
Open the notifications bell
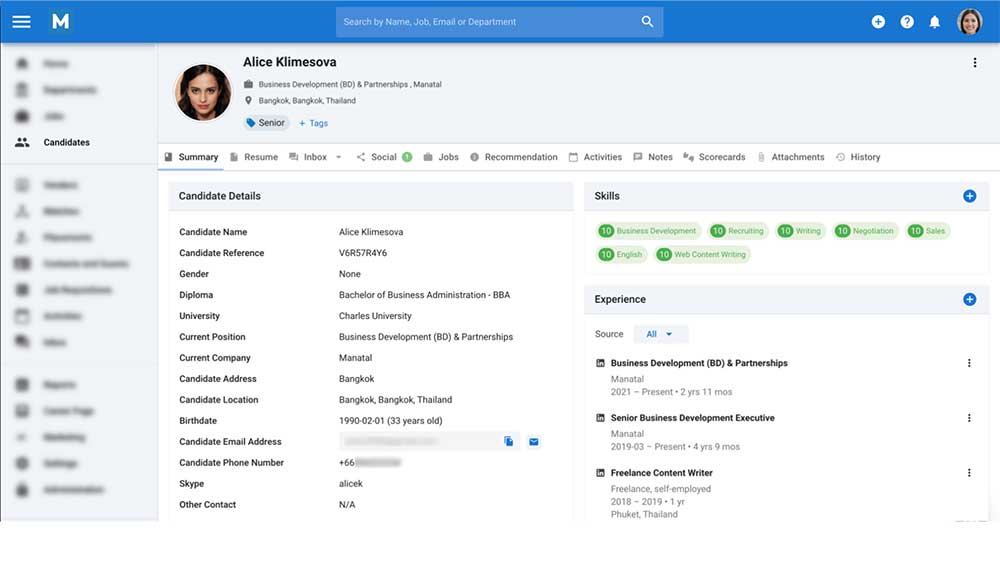[x=934, y=22]
